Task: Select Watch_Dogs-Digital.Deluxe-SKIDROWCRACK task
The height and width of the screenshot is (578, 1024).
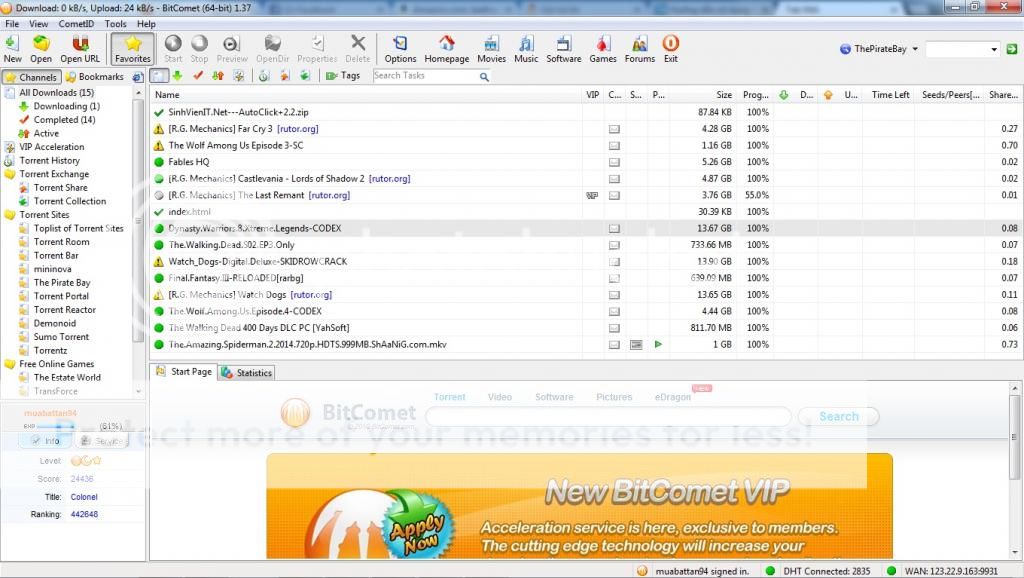Action: pyautogui.click(x=586, y=261)
